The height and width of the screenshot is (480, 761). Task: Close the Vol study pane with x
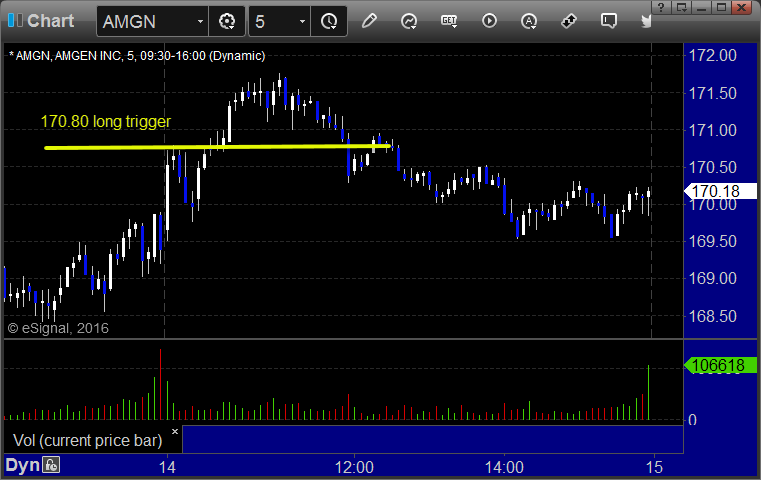click(175, 431)
